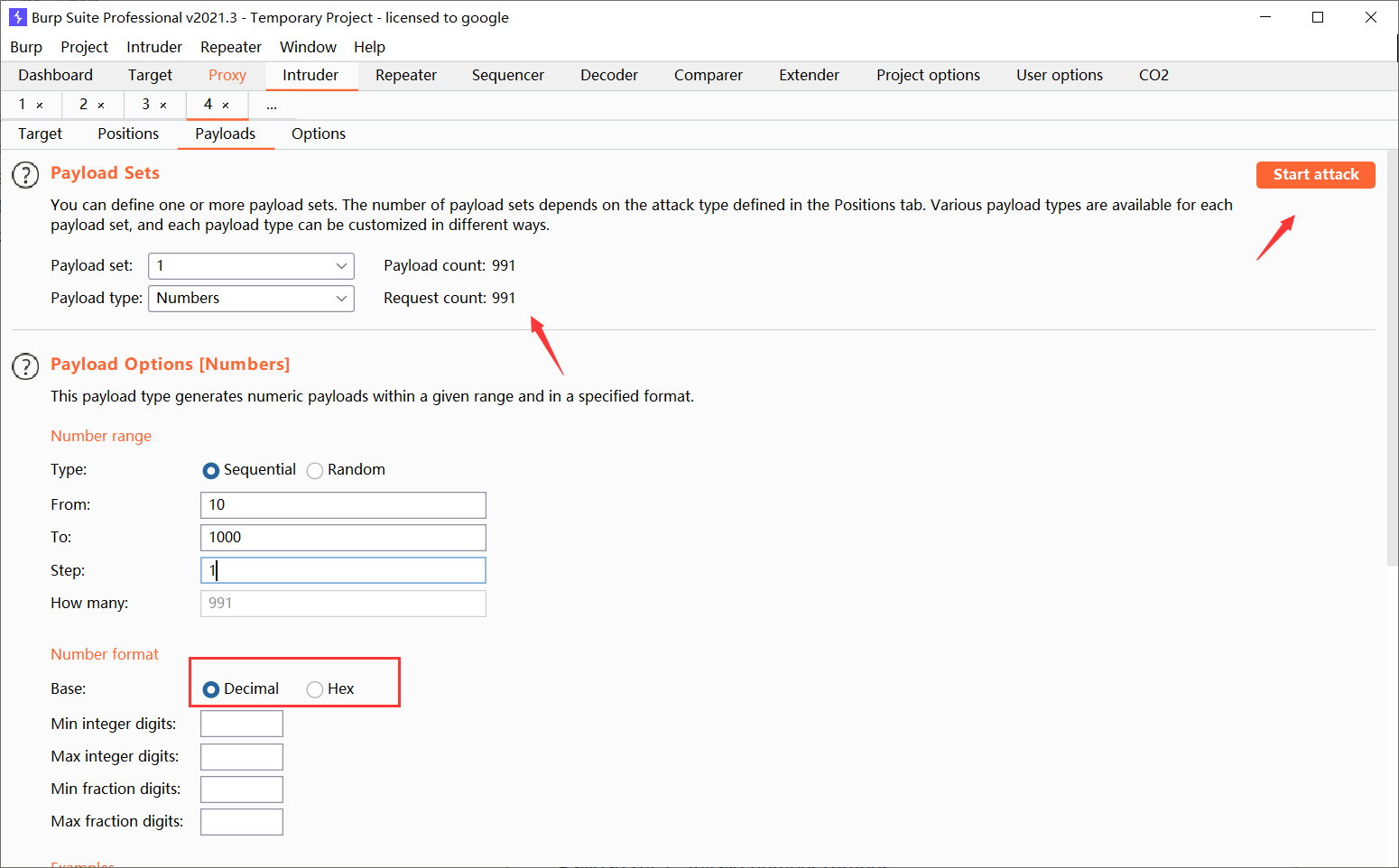Click the Max fraction digits field

tap(242, 822)
